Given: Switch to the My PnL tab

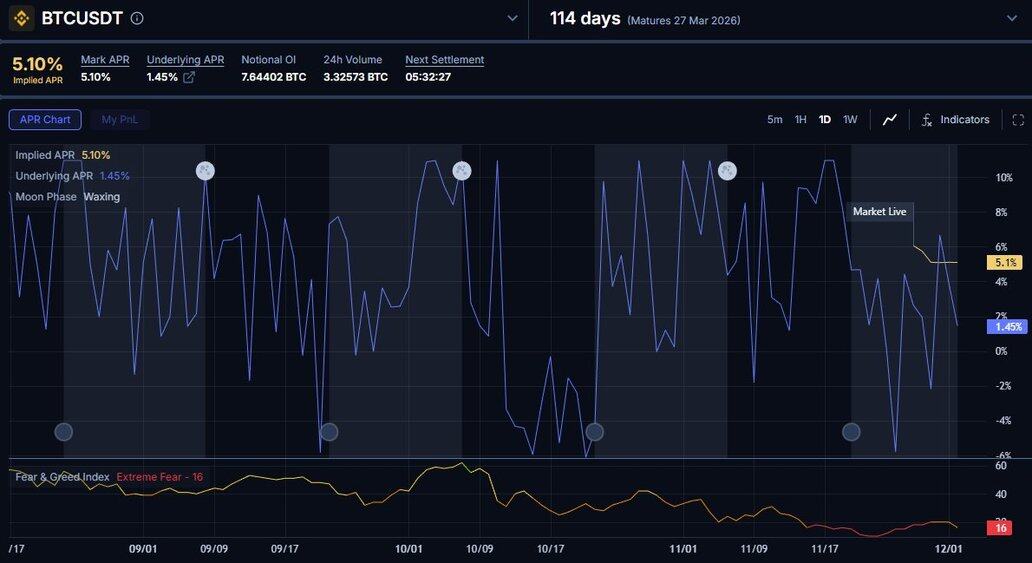Looking at the screenshot, I should 120,120.
